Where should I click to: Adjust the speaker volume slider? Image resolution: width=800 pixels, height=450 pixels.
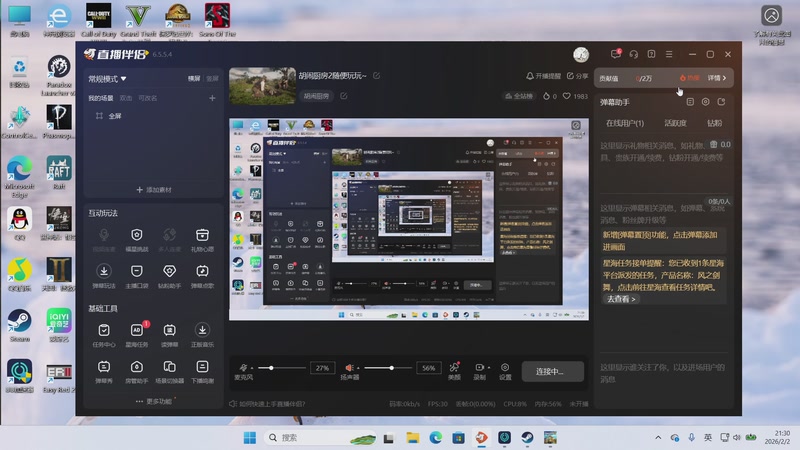[387, 368]
